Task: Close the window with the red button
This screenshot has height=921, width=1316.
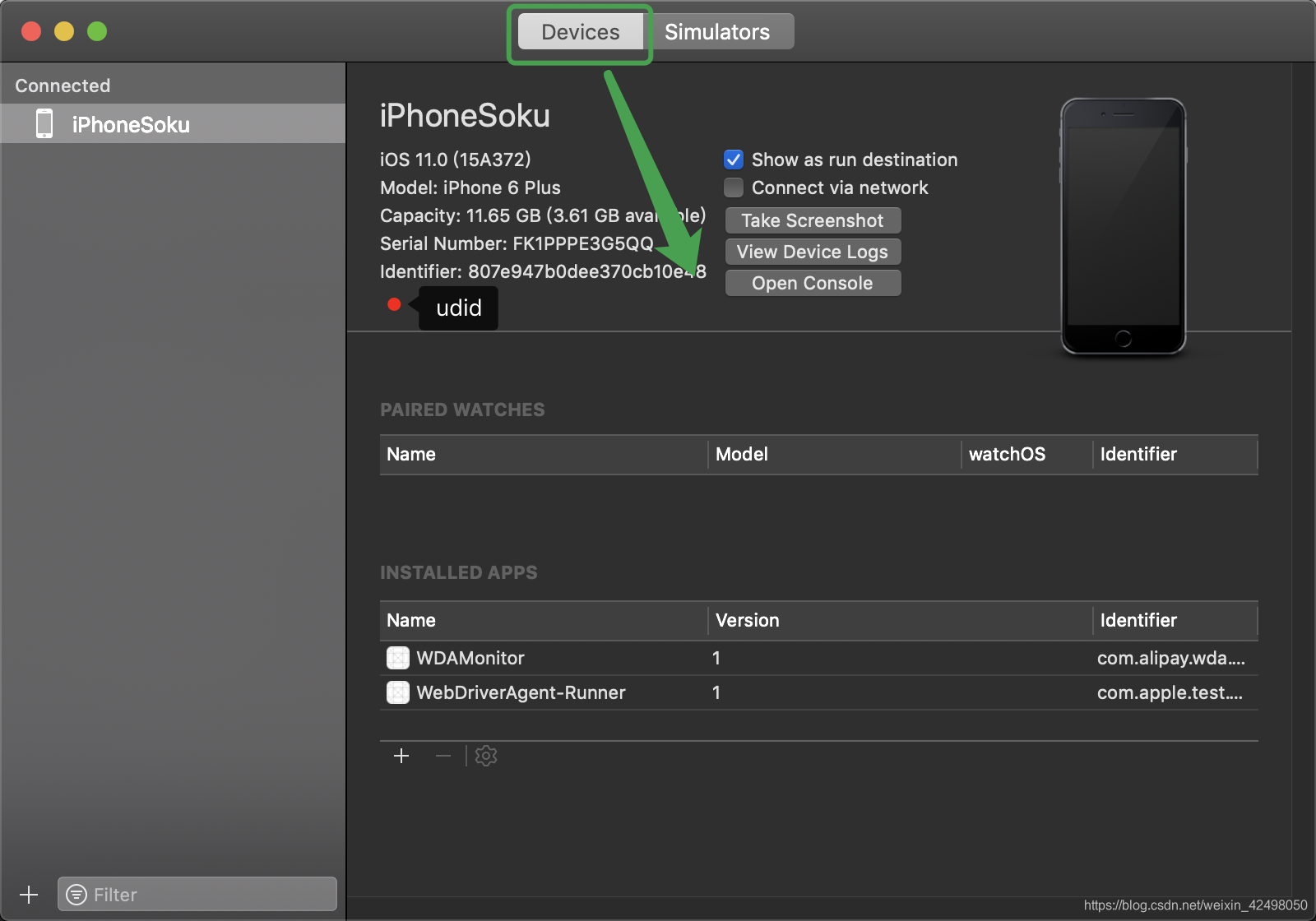Action: click(x=31, y=31)
